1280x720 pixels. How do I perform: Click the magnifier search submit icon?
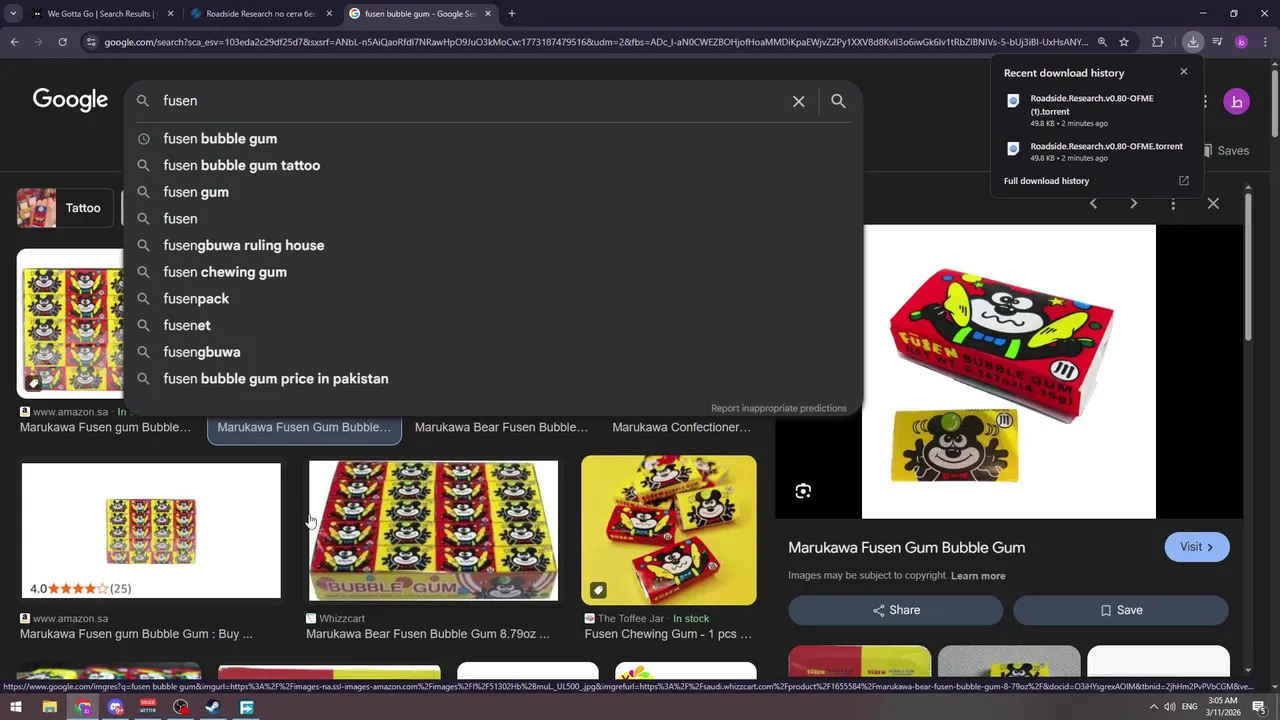tap(838, 101)
